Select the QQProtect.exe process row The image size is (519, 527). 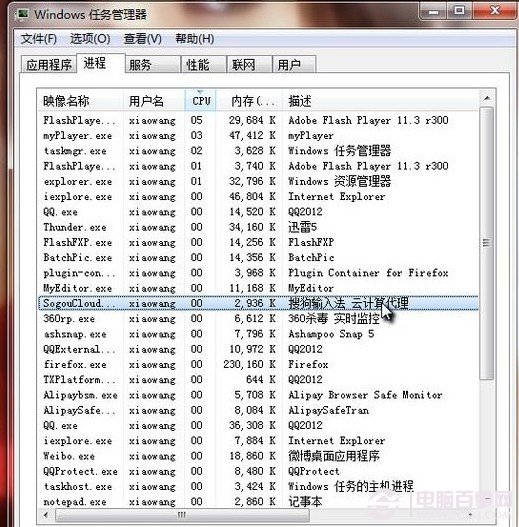(x=258, y=471)
